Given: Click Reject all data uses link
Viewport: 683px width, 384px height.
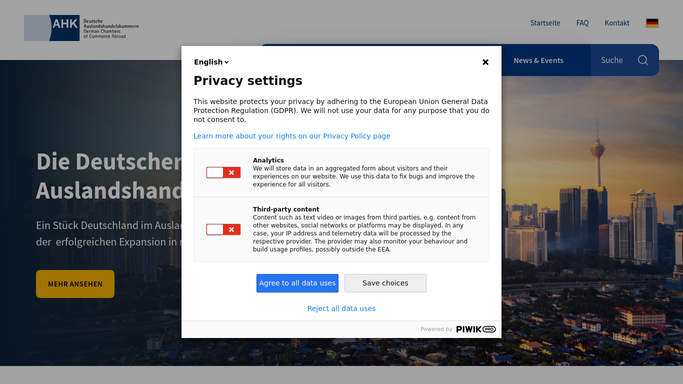Looking at the screenshot, I should 341,309.
